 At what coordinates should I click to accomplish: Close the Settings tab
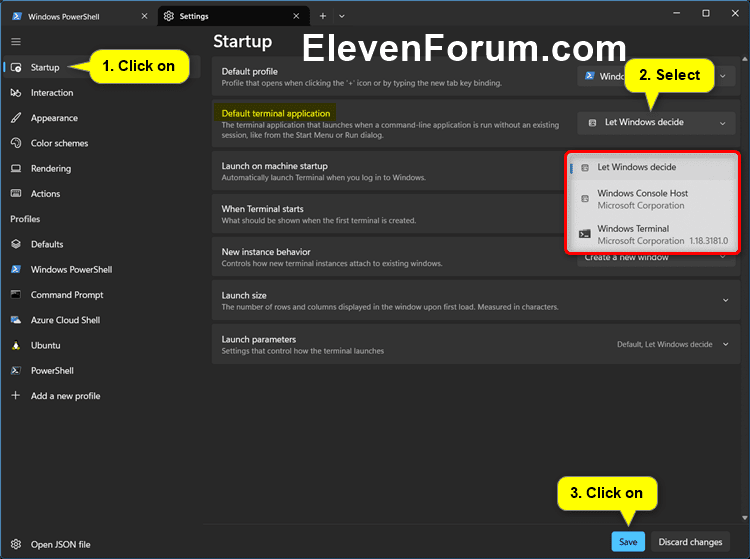click(296, 16)
